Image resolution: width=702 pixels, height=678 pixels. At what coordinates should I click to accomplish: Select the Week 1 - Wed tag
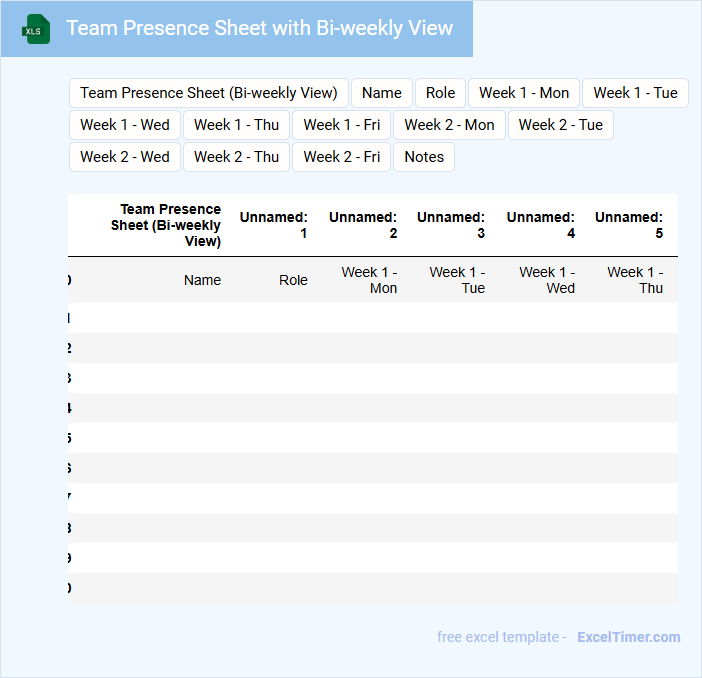tap(125, 125)
